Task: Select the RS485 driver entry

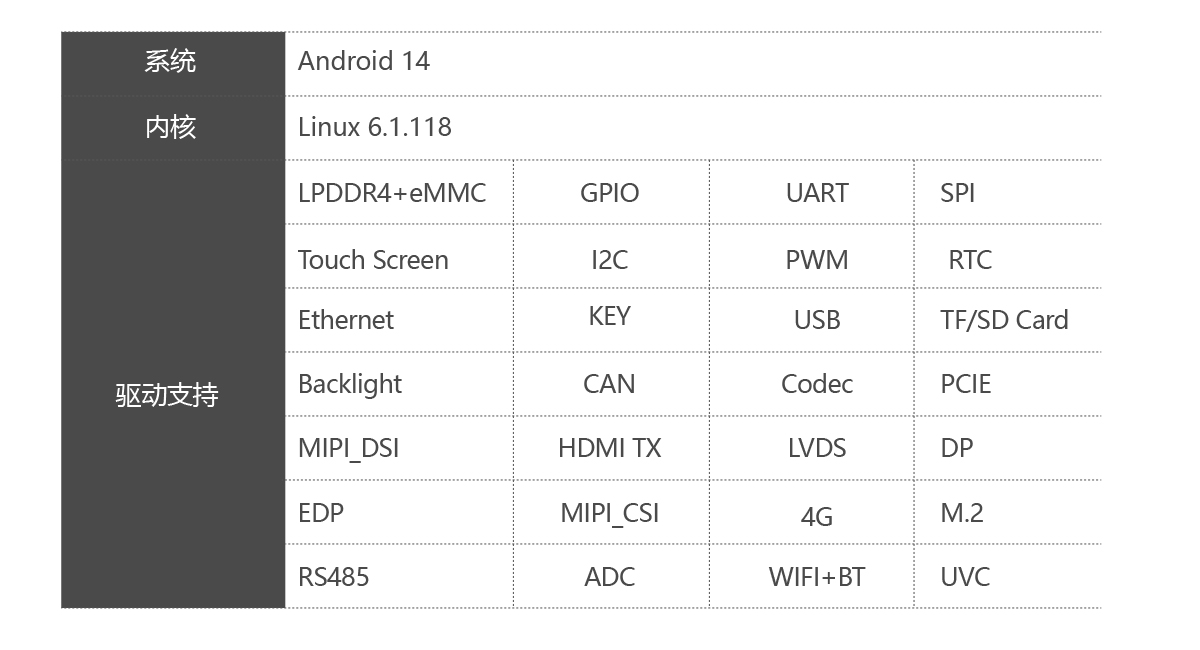Action: [333, 577]
